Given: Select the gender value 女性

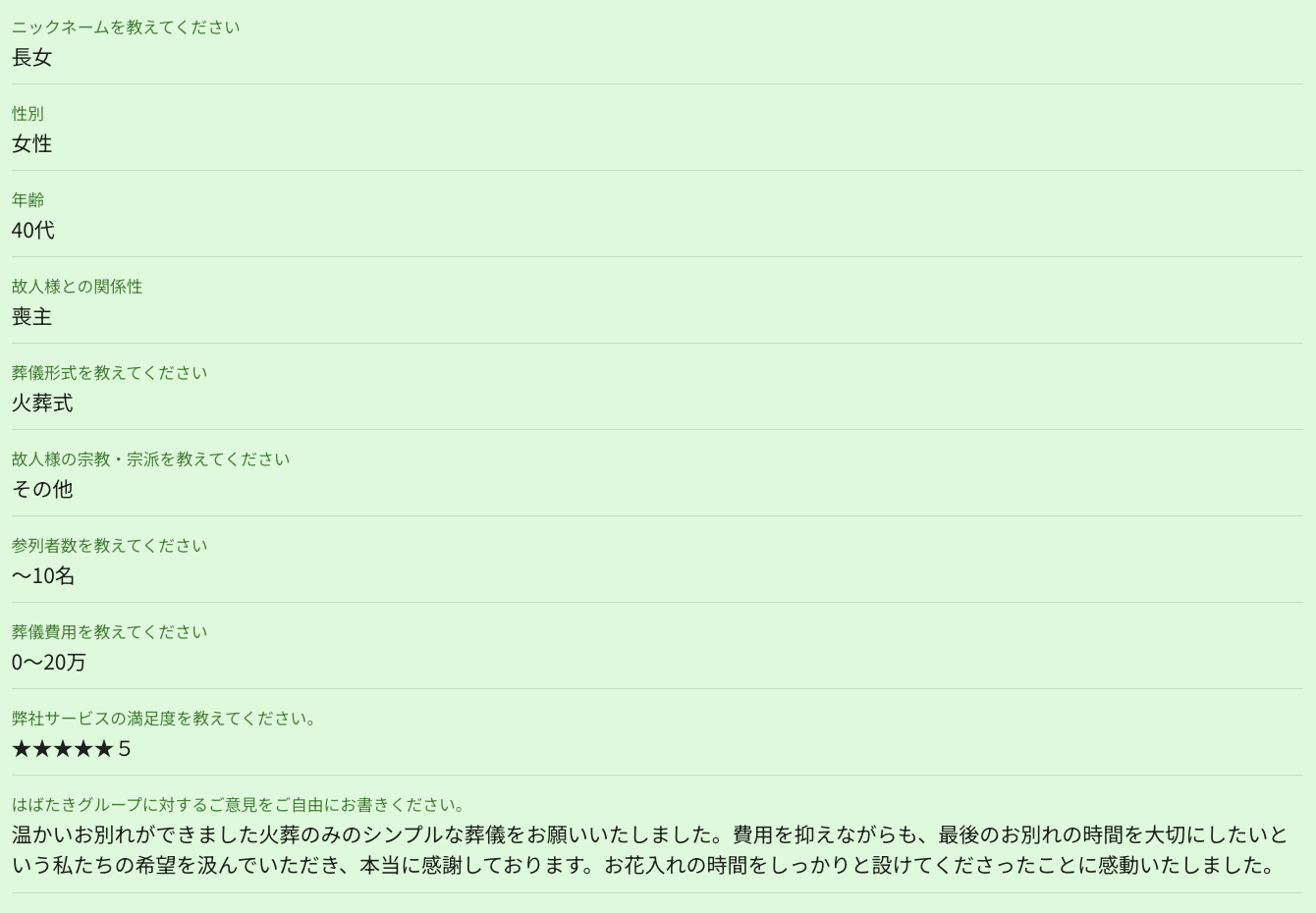Looking at the screenshot, I should pos(31,144).
